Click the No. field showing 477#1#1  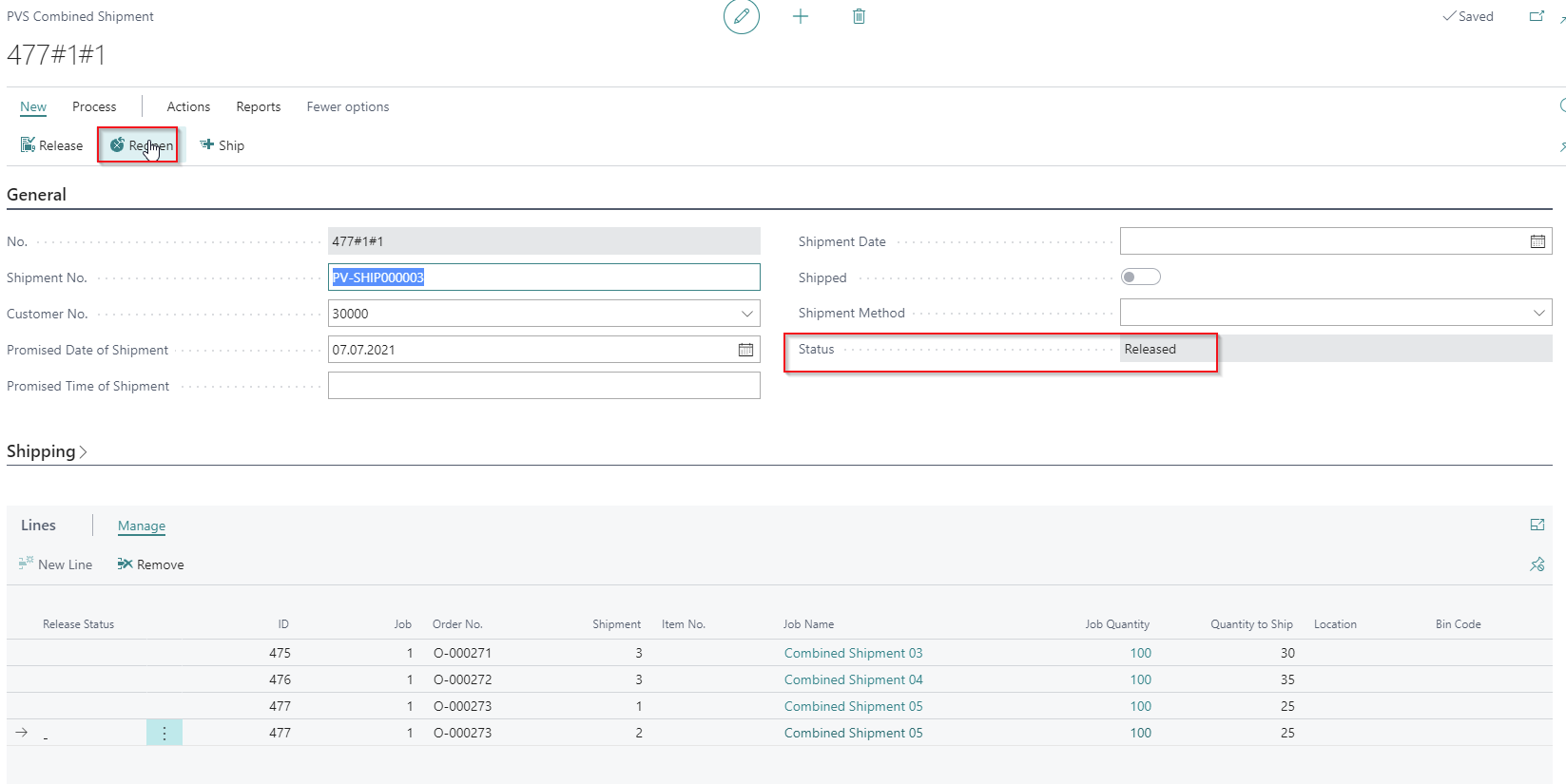click(544, 241)
